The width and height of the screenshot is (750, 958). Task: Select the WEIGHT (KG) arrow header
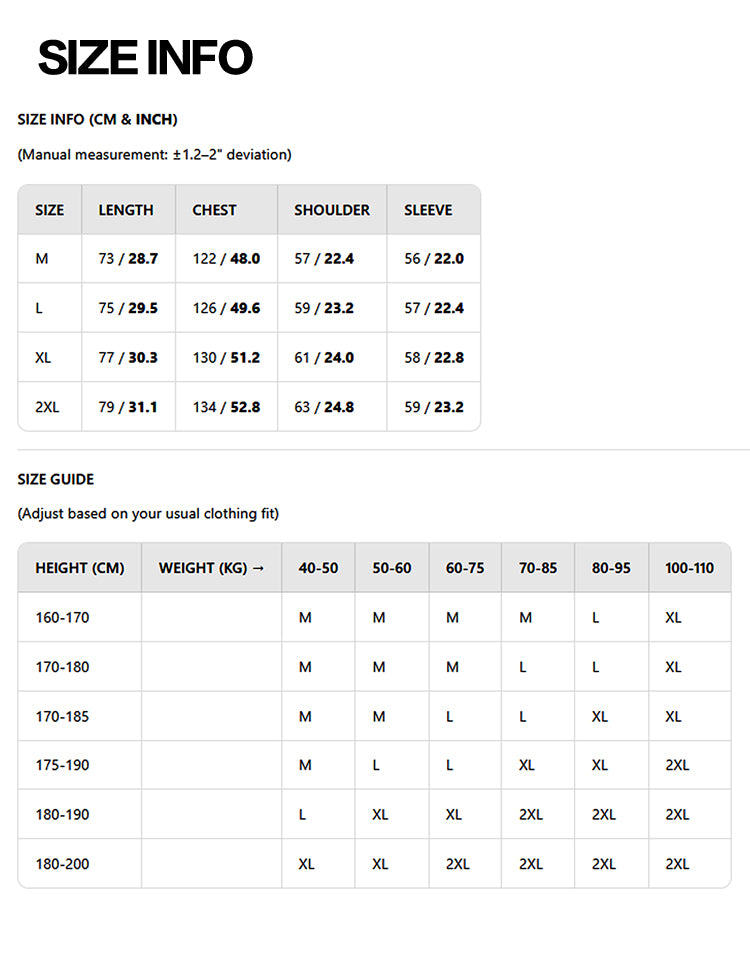point(211,568)
